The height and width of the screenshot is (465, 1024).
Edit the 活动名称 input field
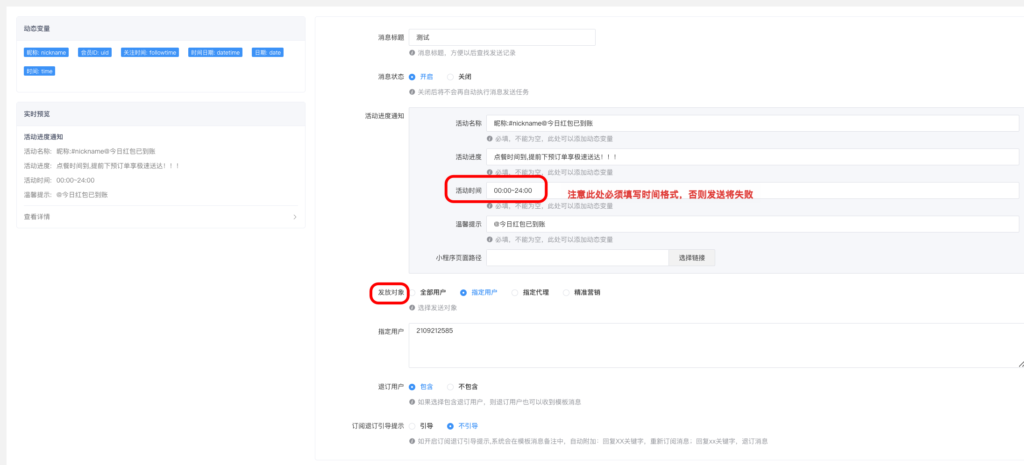(x=752, y=123)
